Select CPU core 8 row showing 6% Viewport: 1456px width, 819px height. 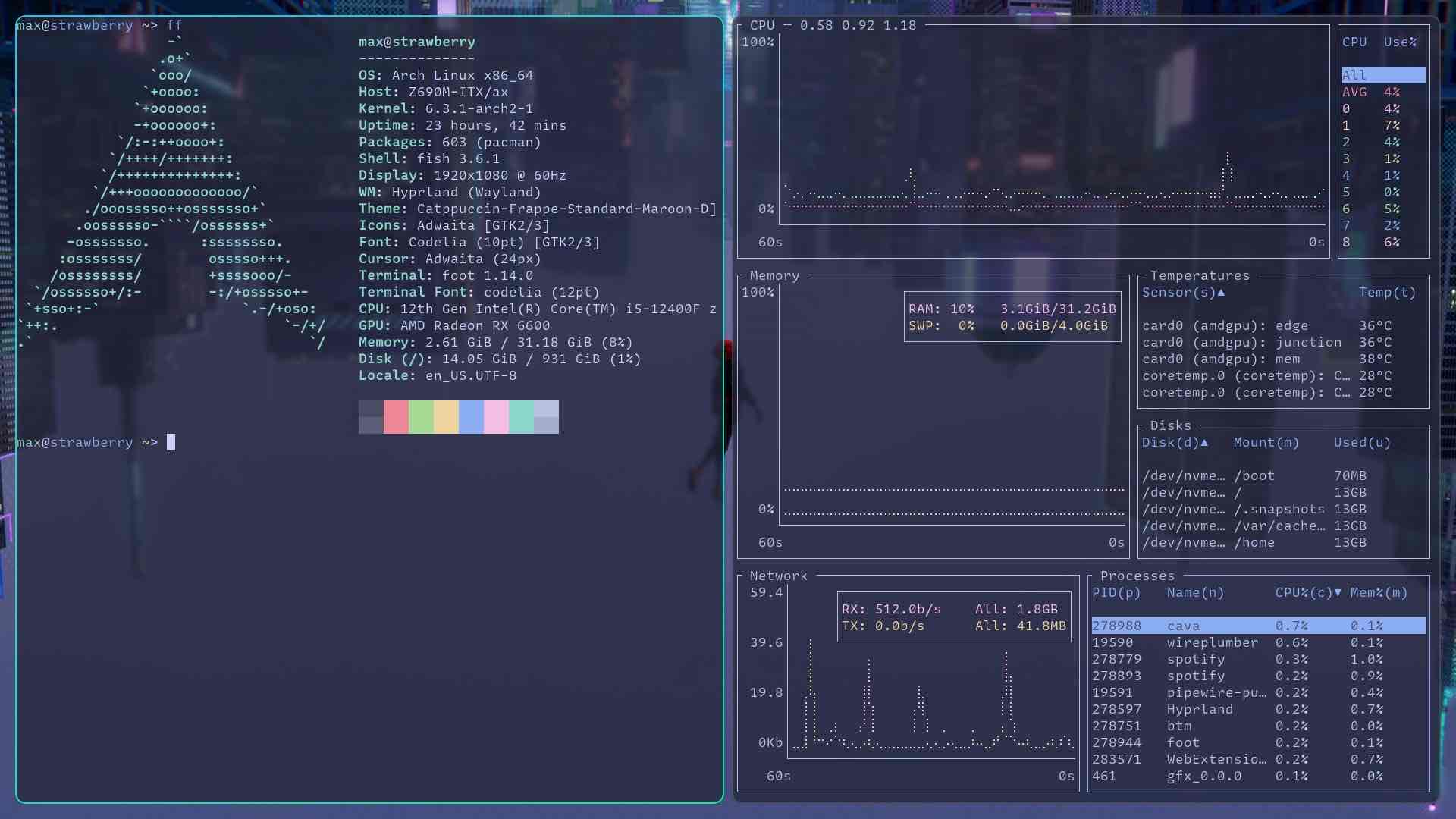1383,242
